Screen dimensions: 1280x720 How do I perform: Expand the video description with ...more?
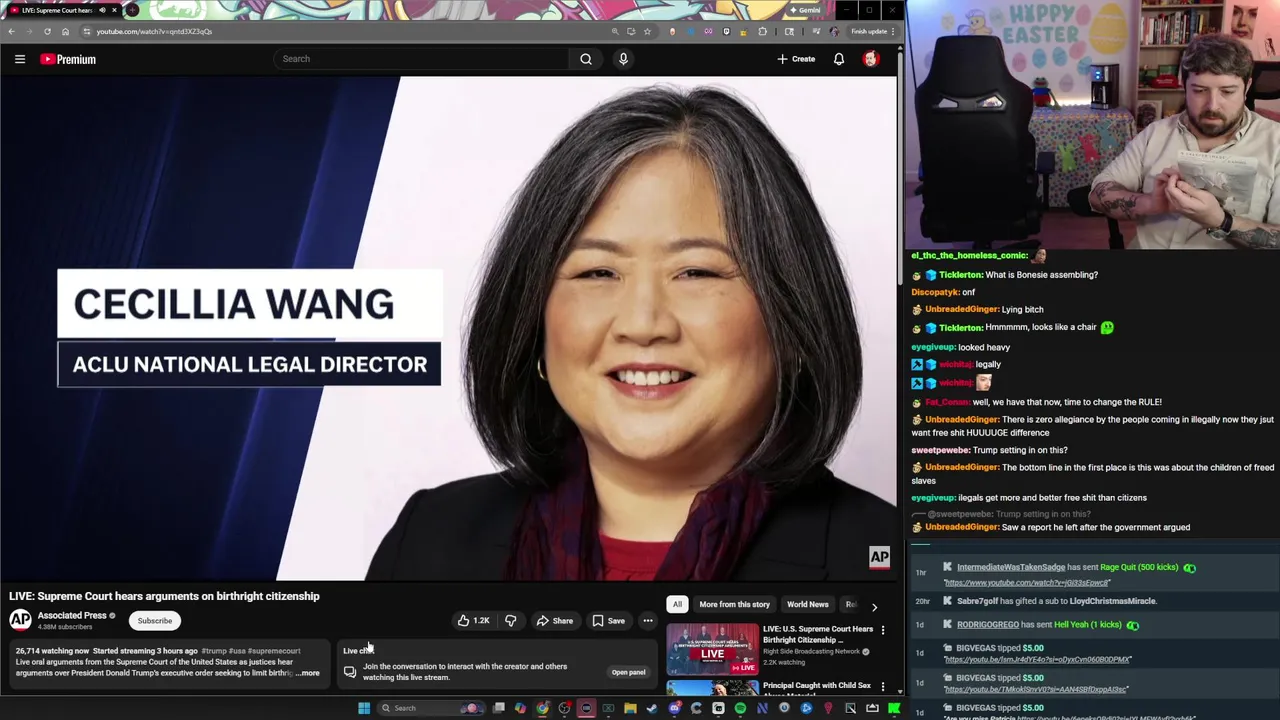tap(308, 673)
